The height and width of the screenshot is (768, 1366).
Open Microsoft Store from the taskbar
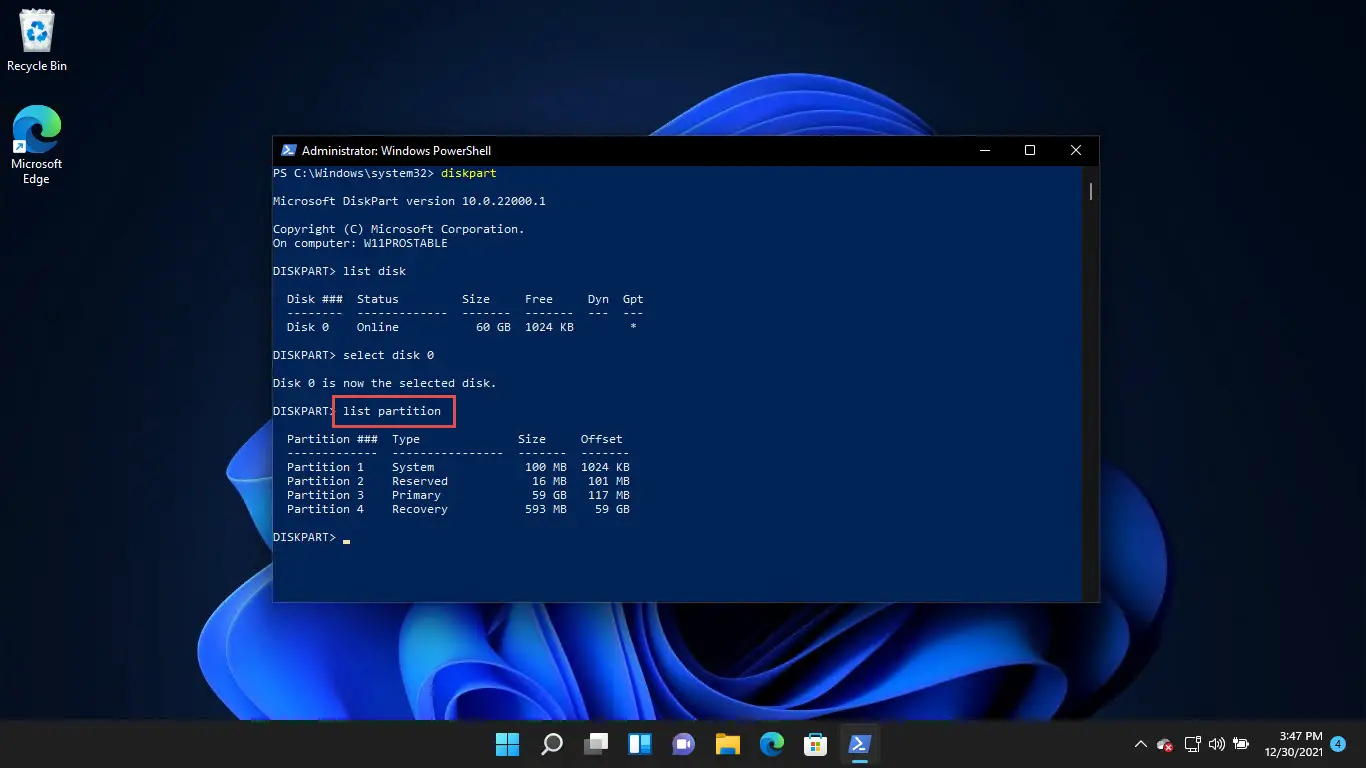click(815, 744)
